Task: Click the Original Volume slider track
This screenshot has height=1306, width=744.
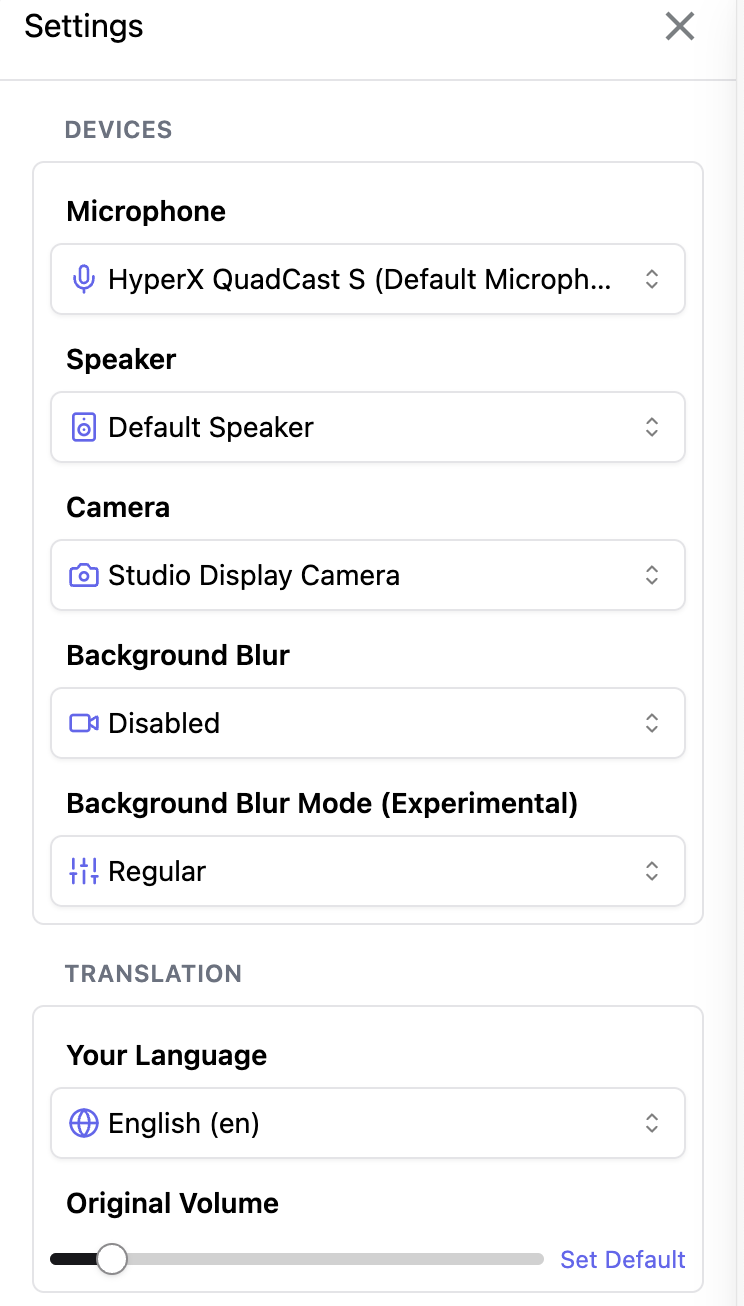Action: click(x=330, y=1259)
